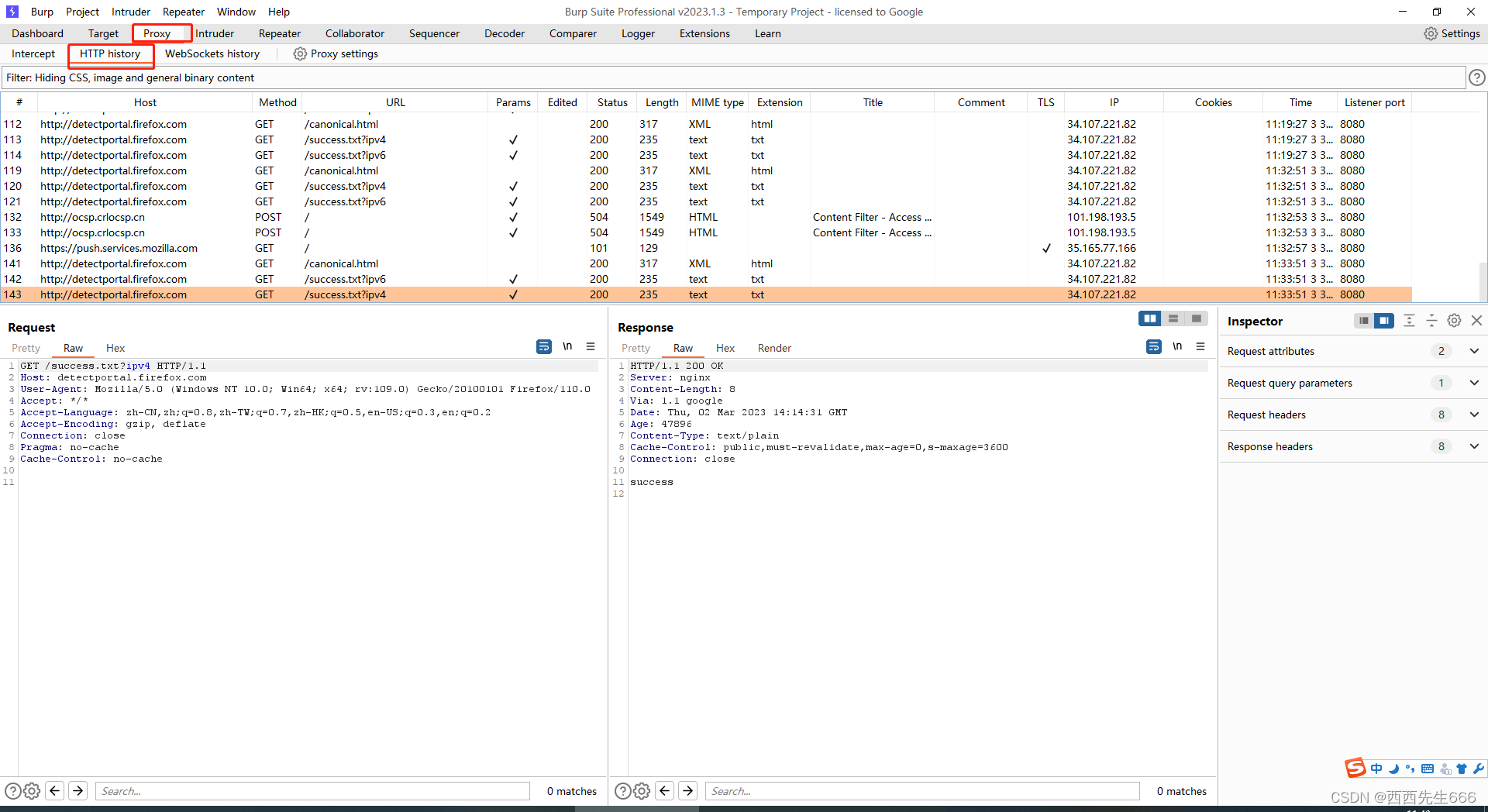
Task: Open the Extensions tab
Action: pyautogui.click(x=704, y=33)
